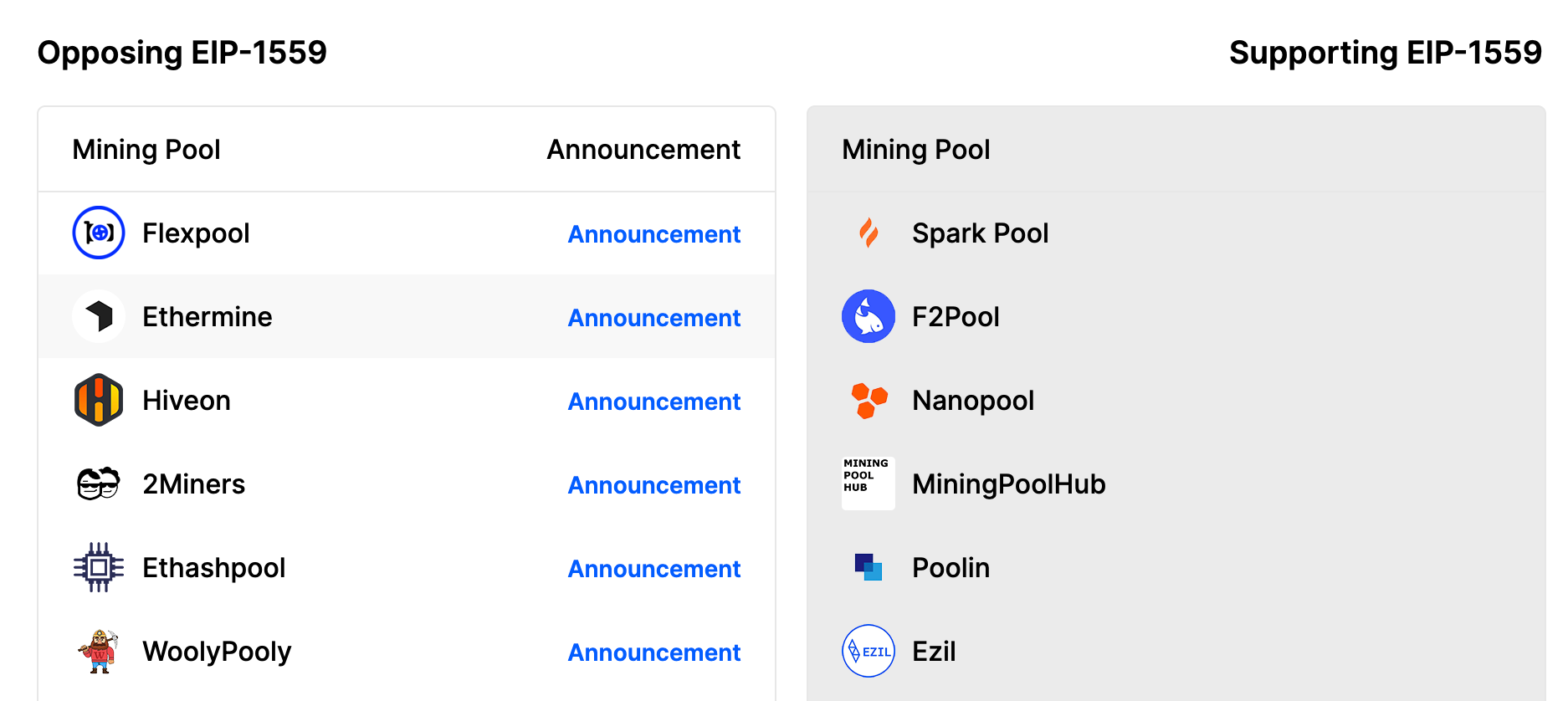1568x701 pixels.
Task: Click the Ethashpool chip icon
Action: (99, 567)
